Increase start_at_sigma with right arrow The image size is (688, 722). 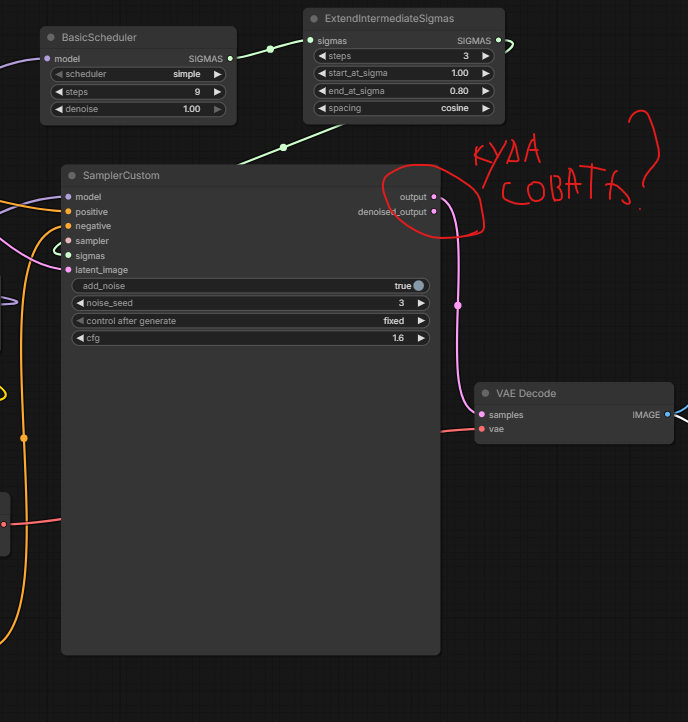click(x=485, y=73)
